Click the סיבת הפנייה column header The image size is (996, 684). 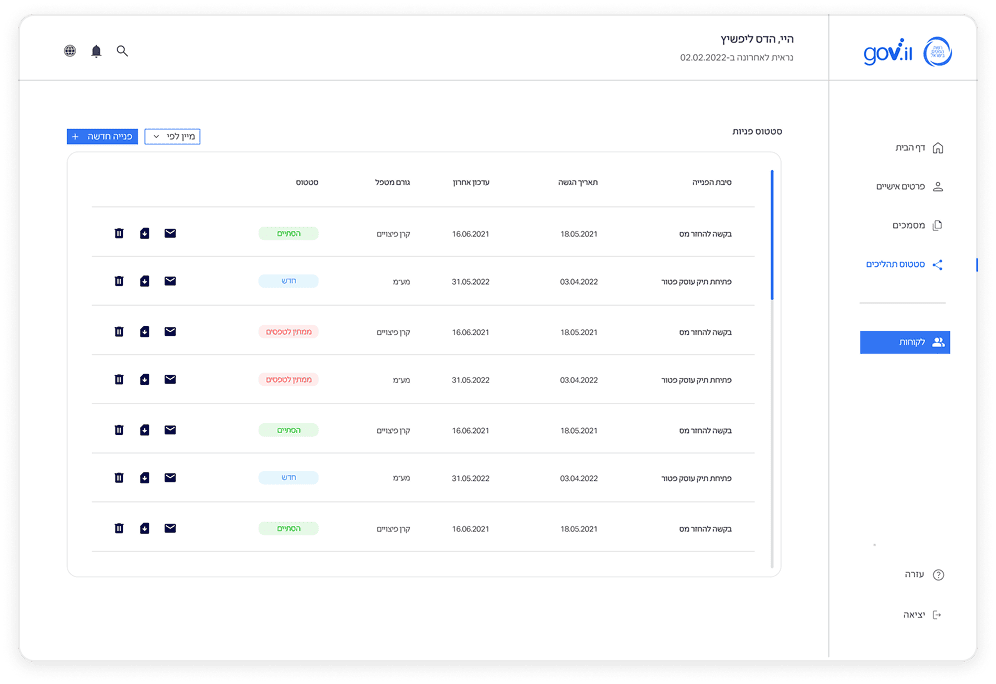point(711,182)
